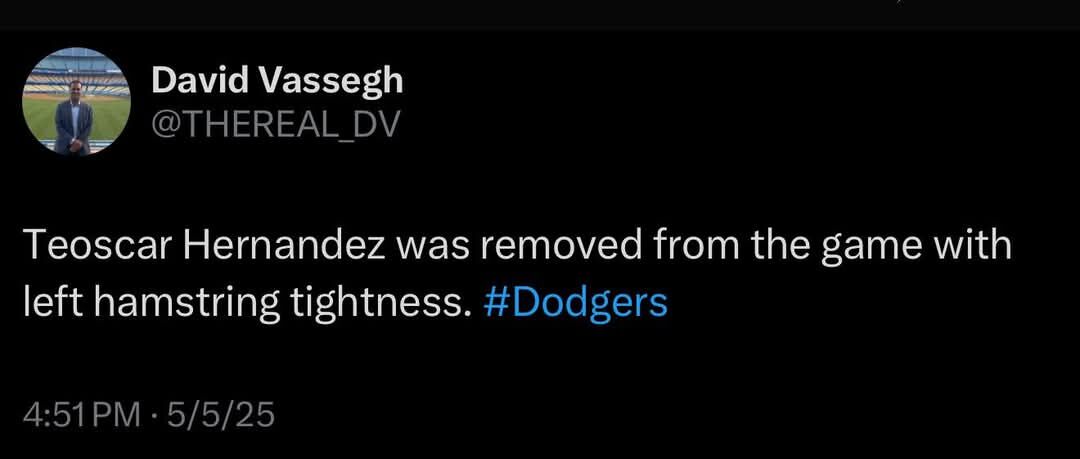Click the David Vassegh display name
The image size is (1080, 459).
pyautogui.click(x=277, y=81)
